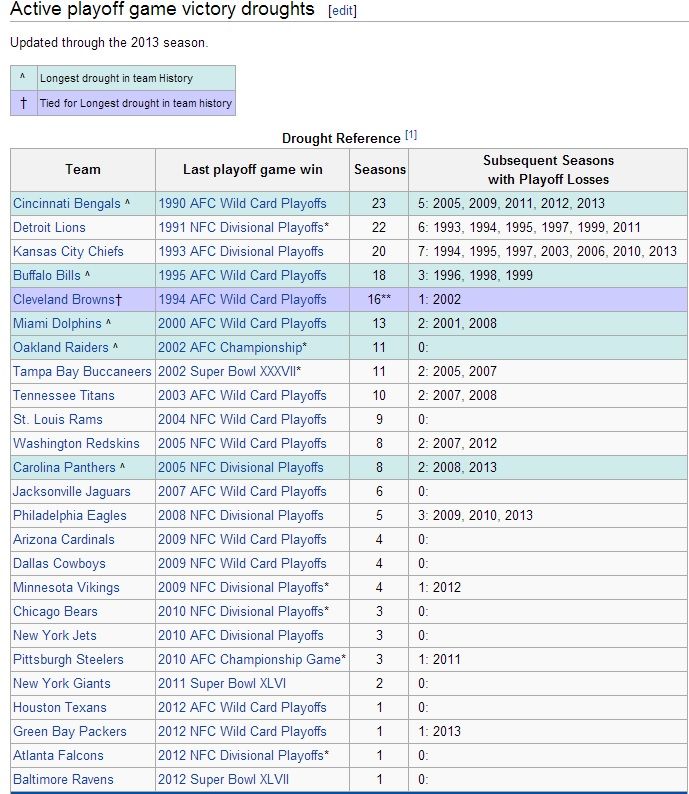Open the Atlanta Falcons team link
Viewport: 689px width, 794px height.
point(58,756)
